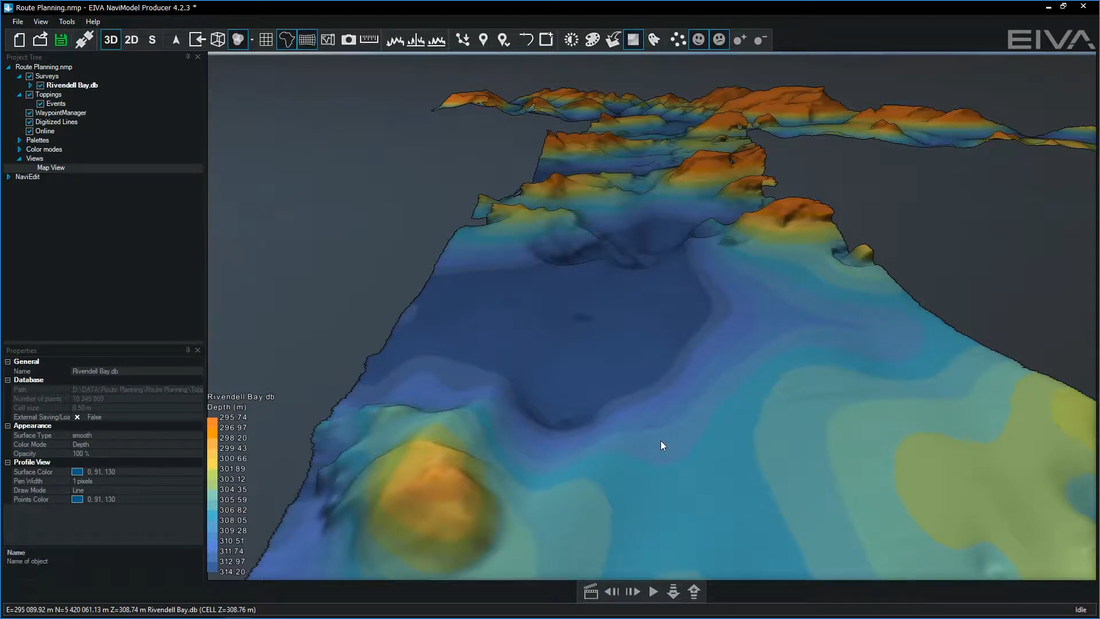Click the clapperboard recording icon
This screenshot has height=619, width=1100.
pos(591,592)
